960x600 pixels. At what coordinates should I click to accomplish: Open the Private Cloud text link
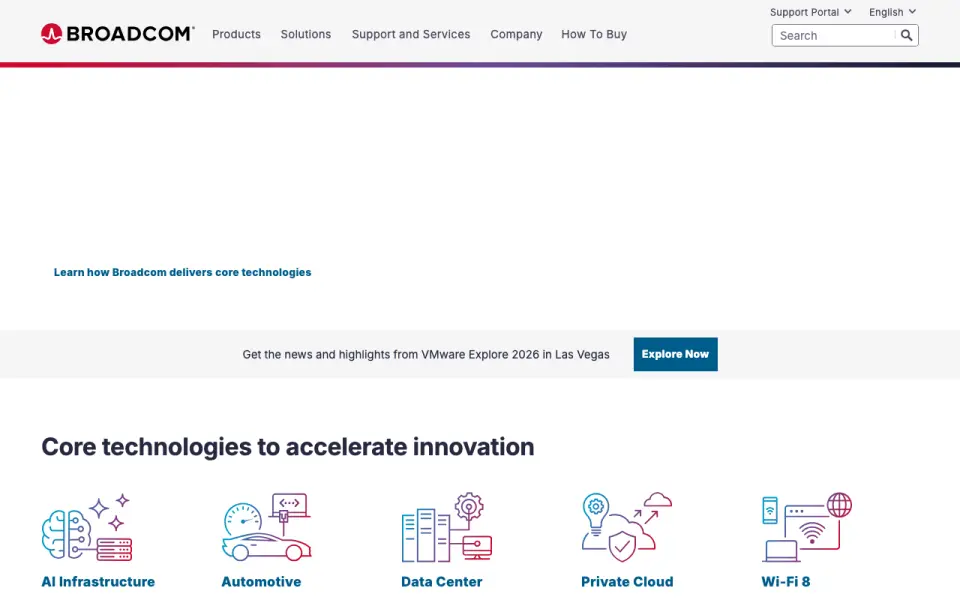(x=627, y=582)
